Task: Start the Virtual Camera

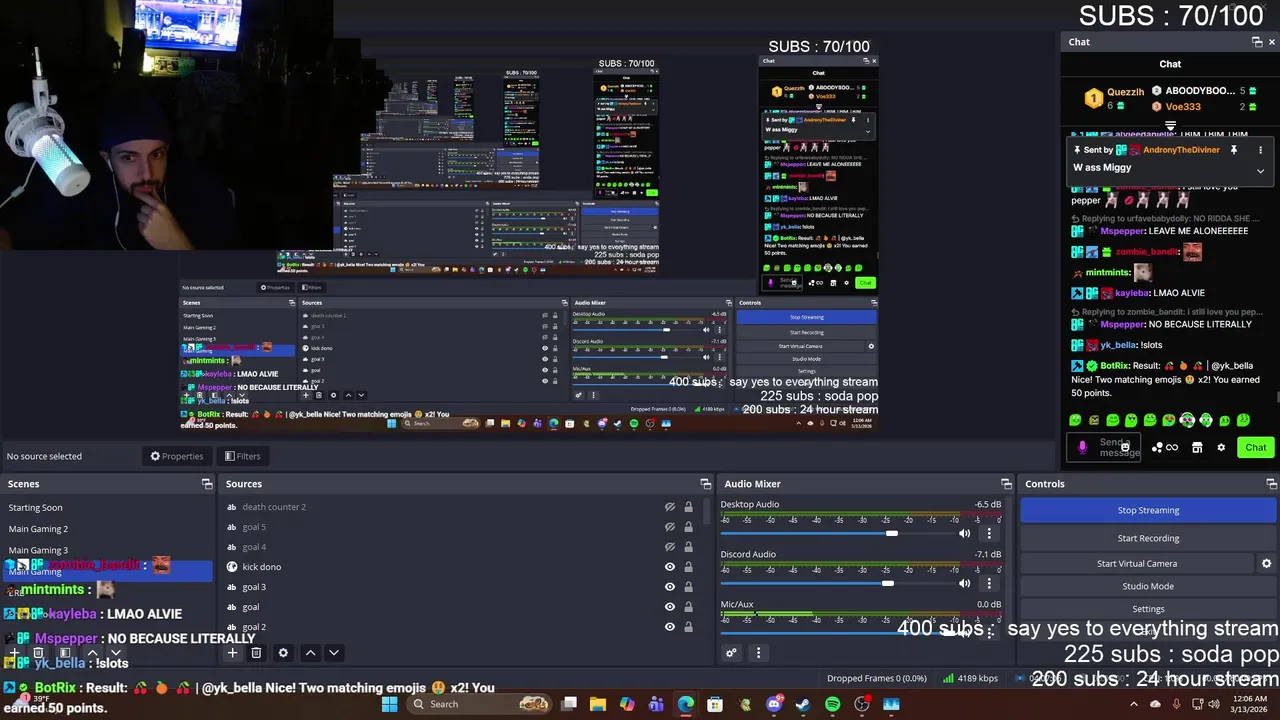Action: tap(1137, 564)
